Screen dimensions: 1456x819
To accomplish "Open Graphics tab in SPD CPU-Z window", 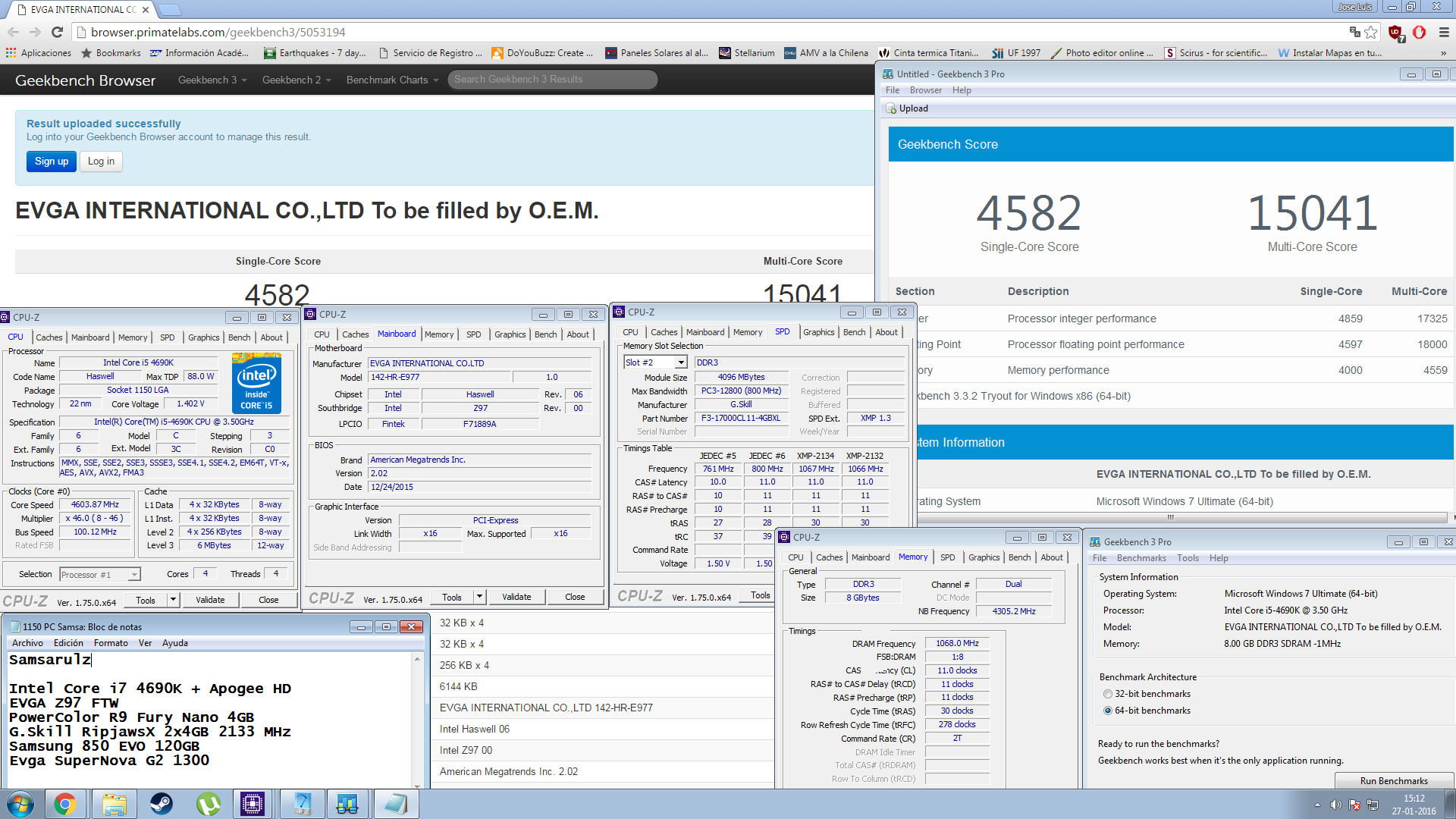I will tap(818, 332).
